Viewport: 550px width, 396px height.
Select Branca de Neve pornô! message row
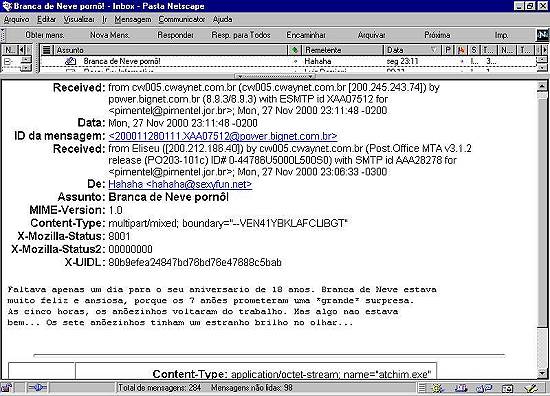(x=288, y=61)
